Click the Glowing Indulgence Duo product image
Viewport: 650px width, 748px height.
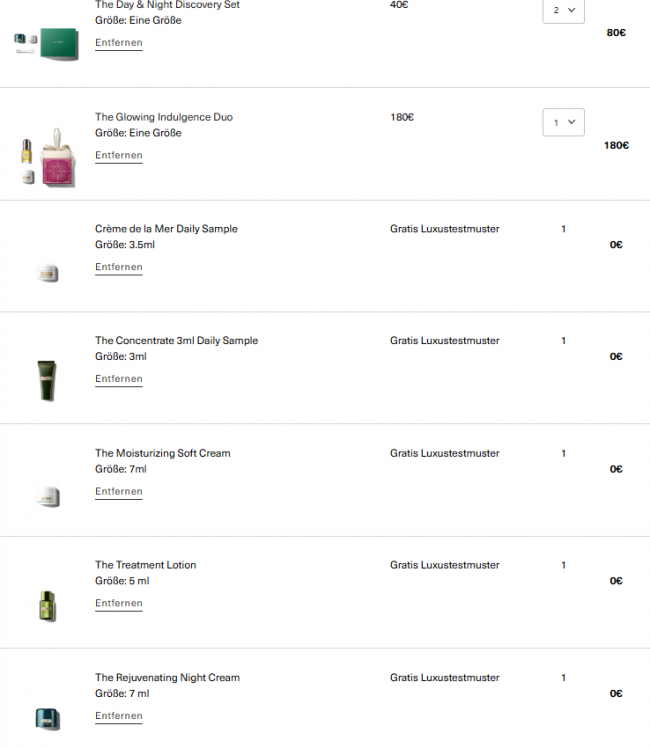46,158
